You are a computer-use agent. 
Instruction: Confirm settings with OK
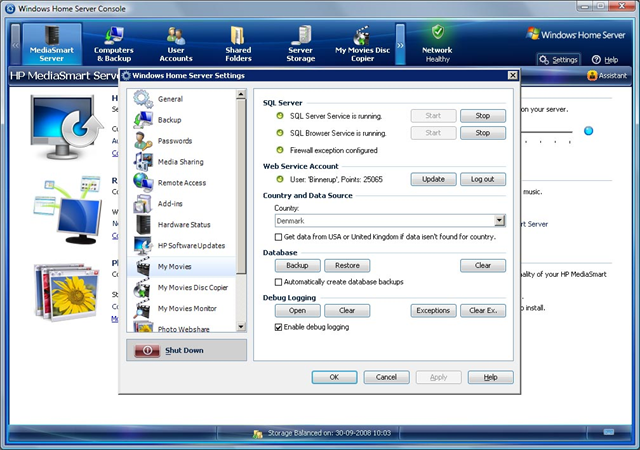point(334,377)
